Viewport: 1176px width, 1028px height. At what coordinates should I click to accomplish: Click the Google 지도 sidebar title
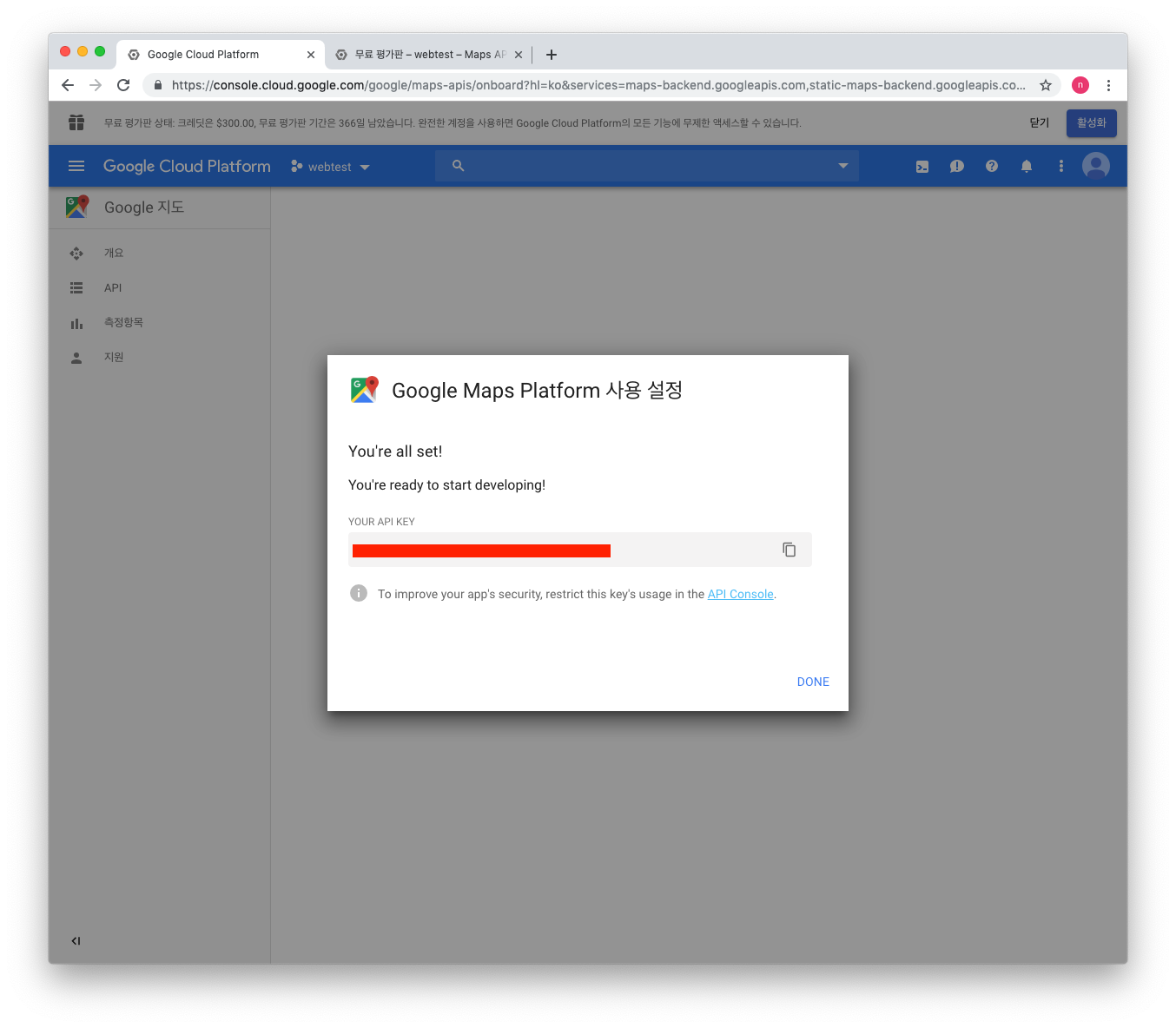coord(144,208)
